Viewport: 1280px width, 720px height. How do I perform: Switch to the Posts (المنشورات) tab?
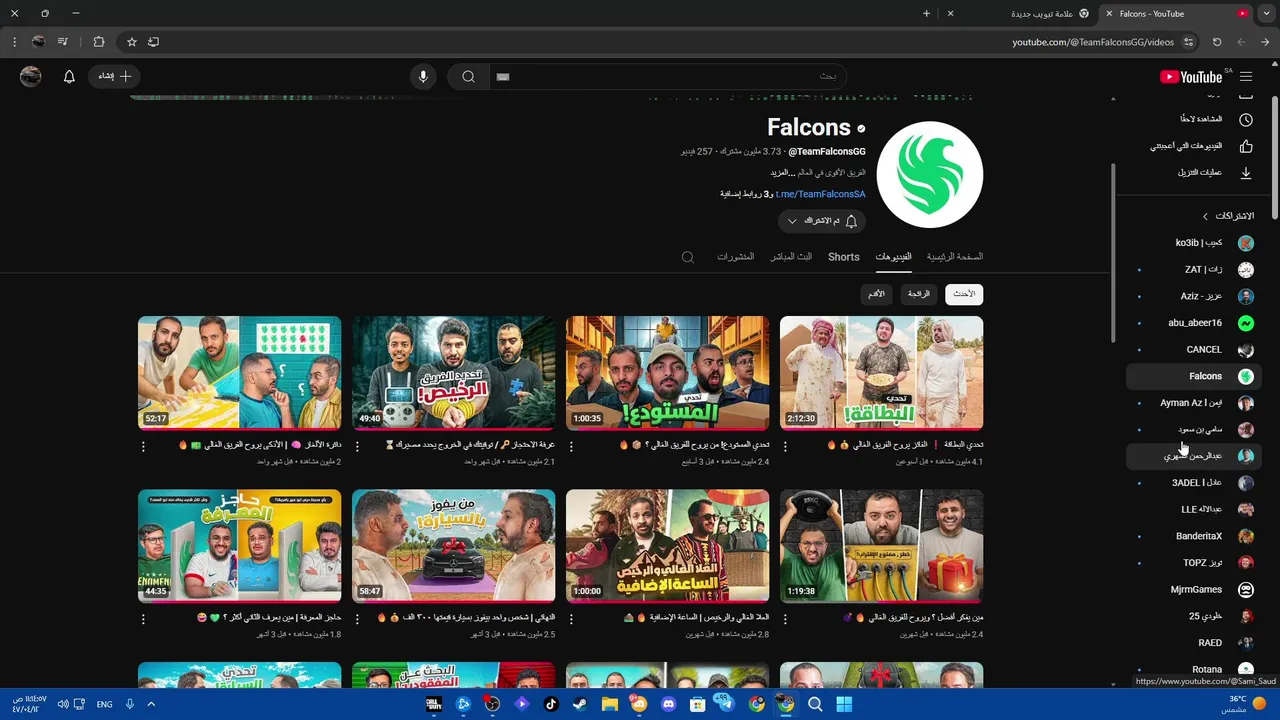click(735, 257)
